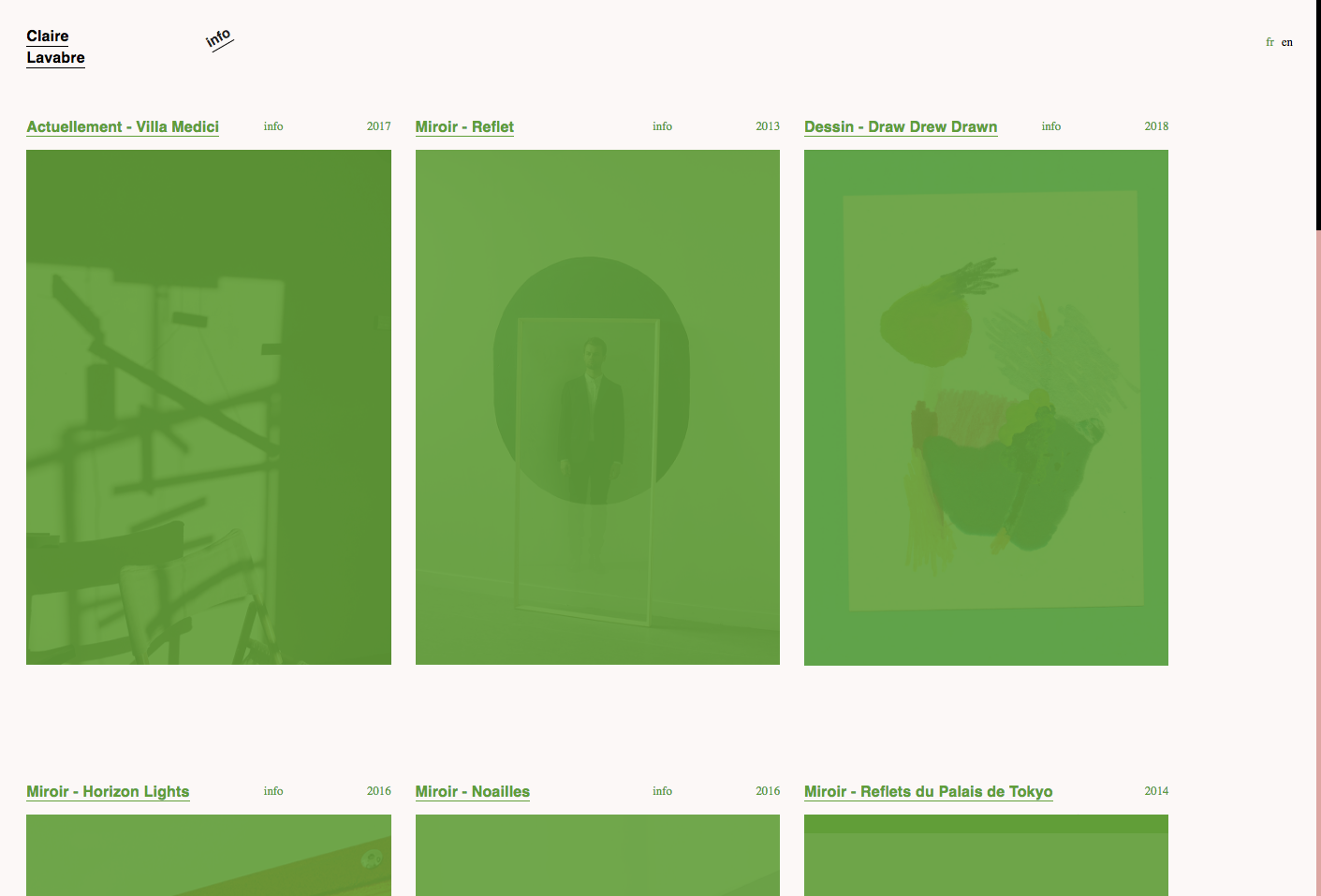This screenshot has height=896, width=1321.
Task: Show info for Miroir - Noailles
Action: [x=663, y=791]
